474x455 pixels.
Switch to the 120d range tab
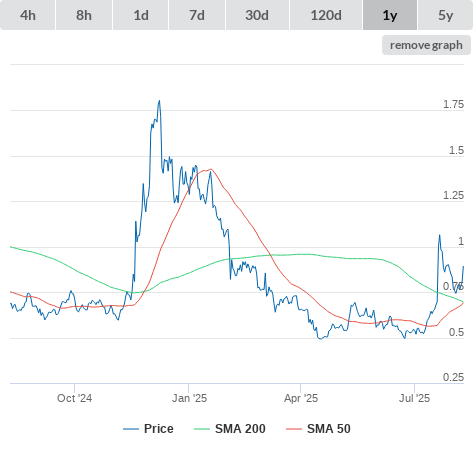click(326, 15)
